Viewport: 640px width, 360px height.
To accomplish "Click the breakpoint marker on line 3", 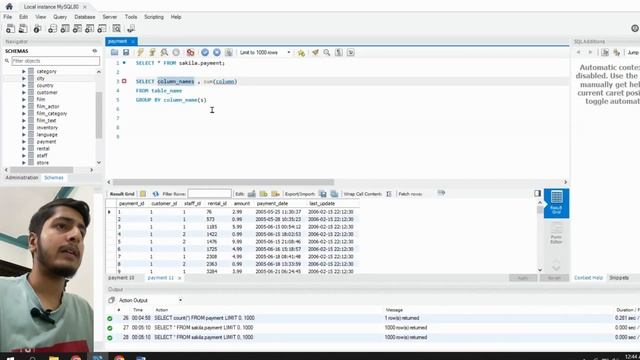I will click(x=124, y=81).
